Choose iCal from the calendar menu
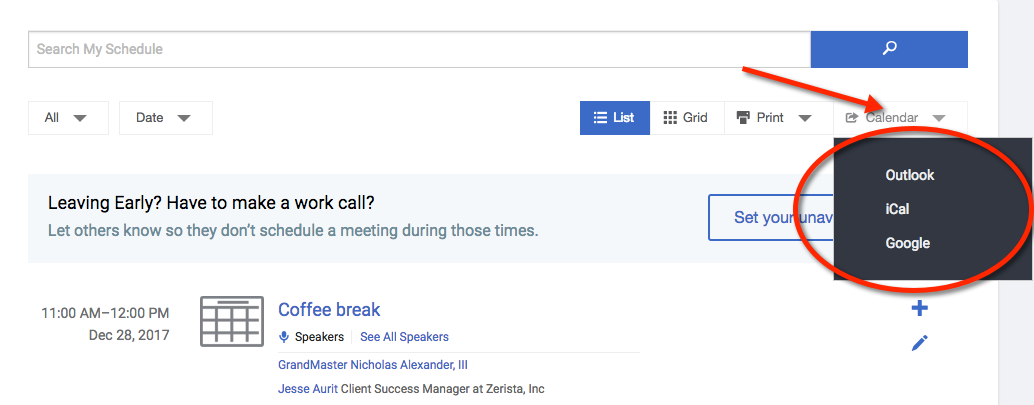 (x=897, y=209)
